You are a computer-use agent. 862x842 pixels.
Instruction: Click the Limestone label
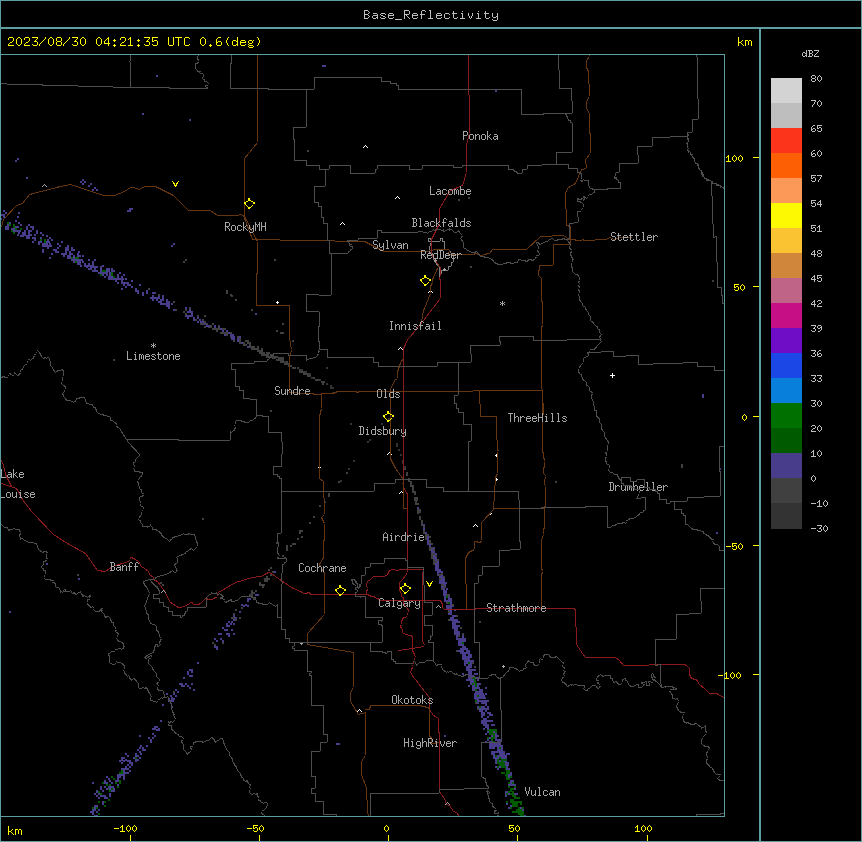click(153, 356)
